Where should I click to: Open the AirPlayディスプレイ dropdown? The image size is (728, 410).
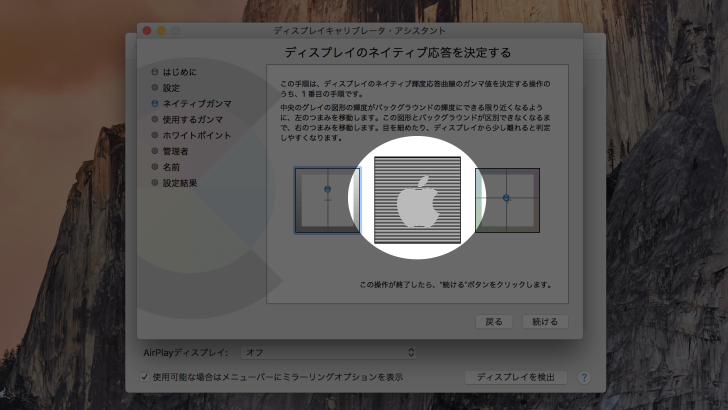click(328, 352)
